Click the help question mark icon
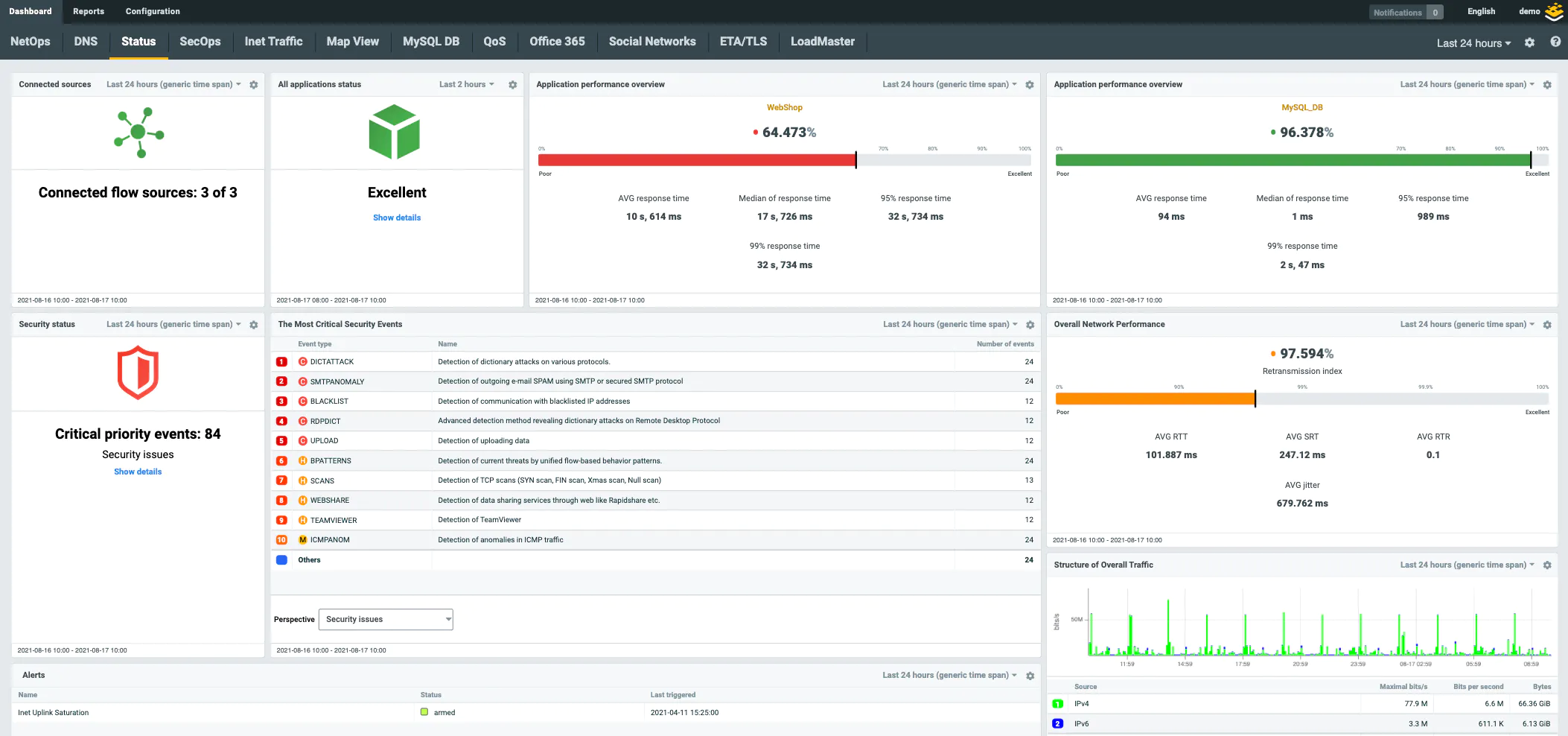Image resolution: width=1568 pixels, height=736 pixels. point(1555,42)
